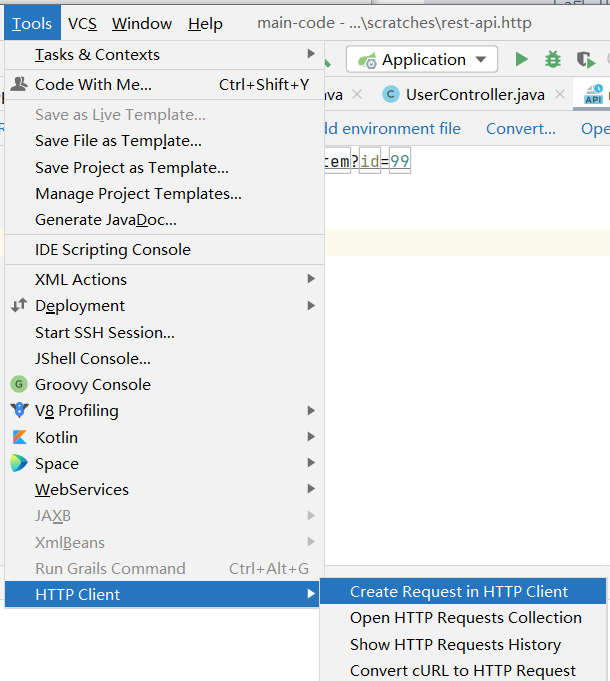Image resolution: width=610 pixels, height=681 pixels.
Task: Select HTTP Client menu item
Action: tap(162, 594)
